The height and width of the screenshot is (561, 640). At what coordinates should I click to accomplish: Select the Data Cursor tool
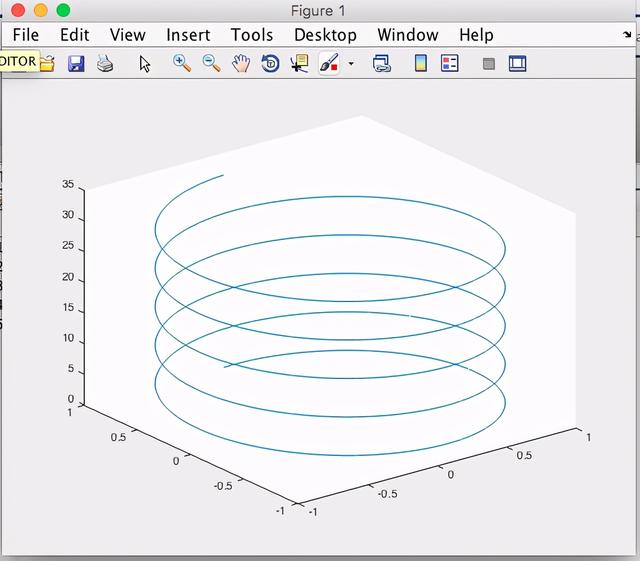point(300,64)
